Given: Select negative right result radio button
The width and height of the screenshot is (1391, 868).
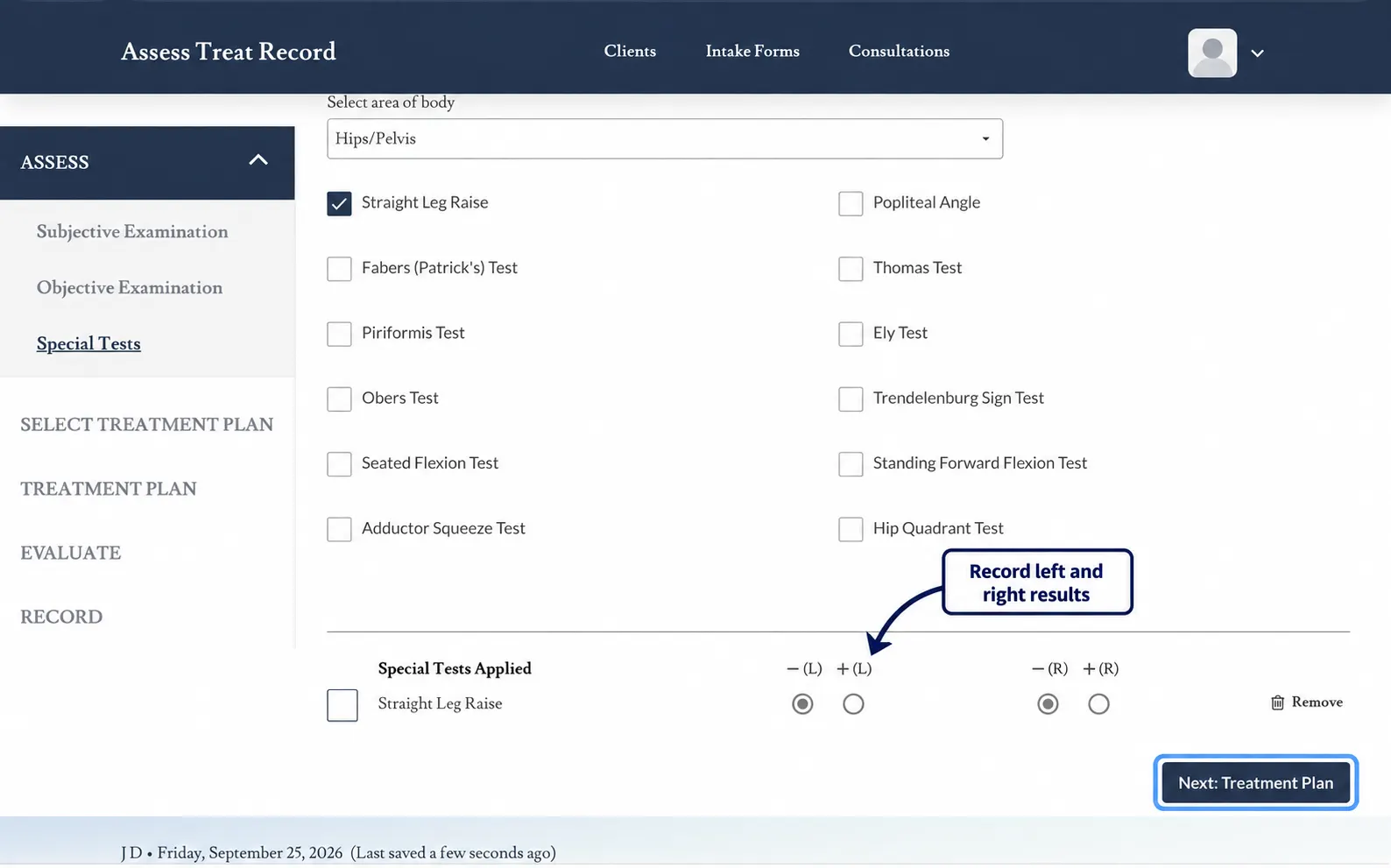Looking at the screenshot, I should click(x=1048, y=704).
